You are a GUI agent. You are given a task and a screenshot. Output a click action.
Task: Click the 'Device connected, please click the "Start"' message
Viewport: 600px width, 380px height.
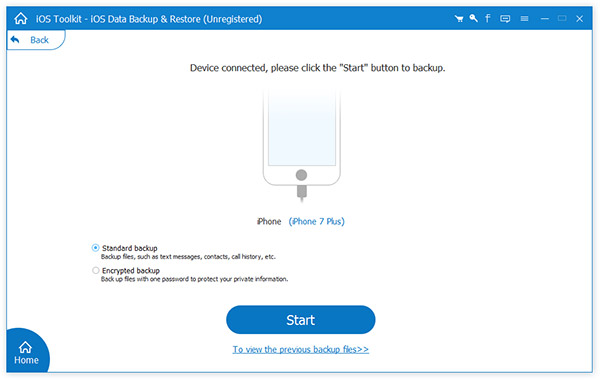click(317, 68)
